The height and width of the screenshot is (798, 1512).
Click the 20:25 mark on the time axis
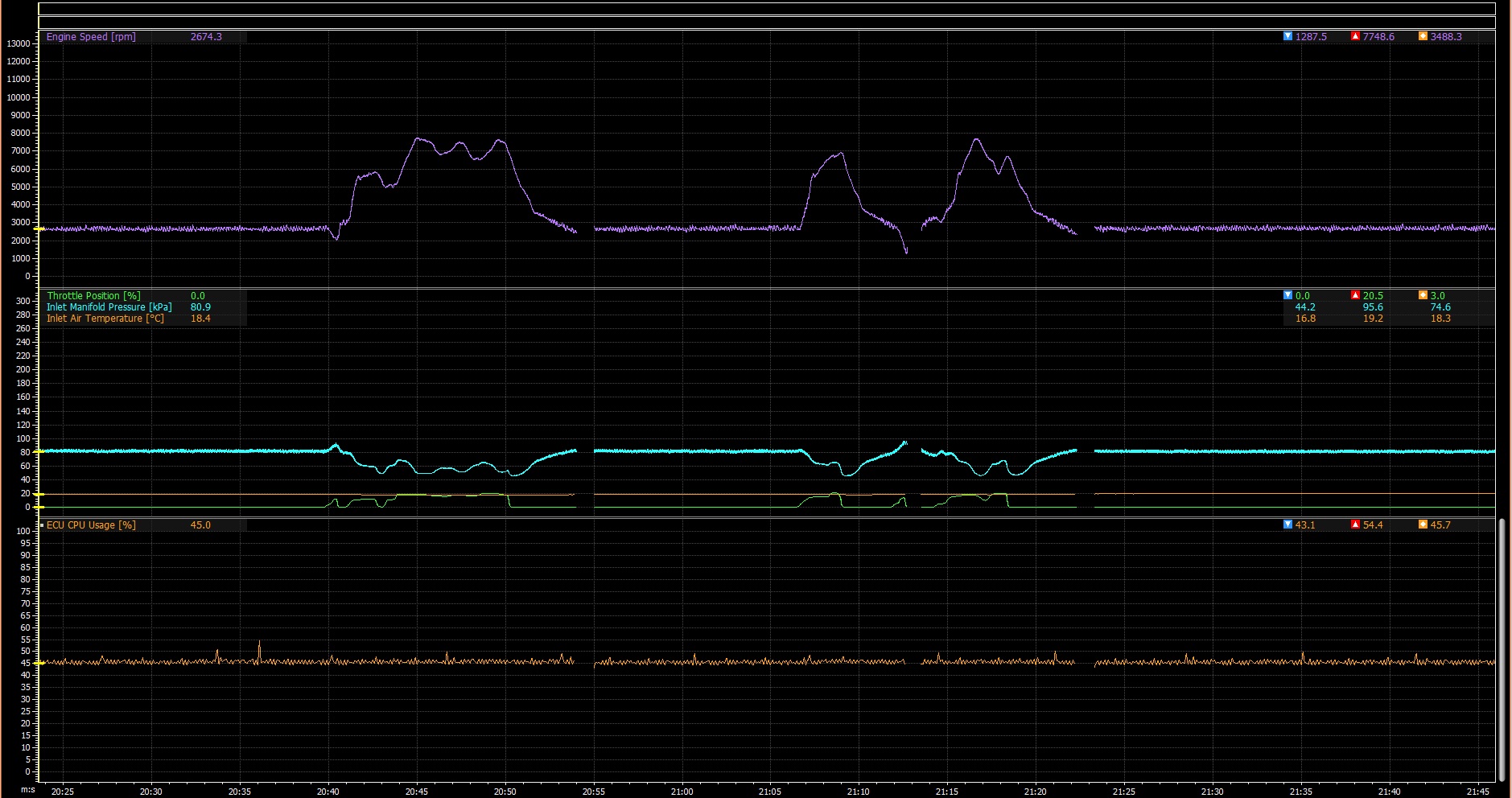point(62,792)
